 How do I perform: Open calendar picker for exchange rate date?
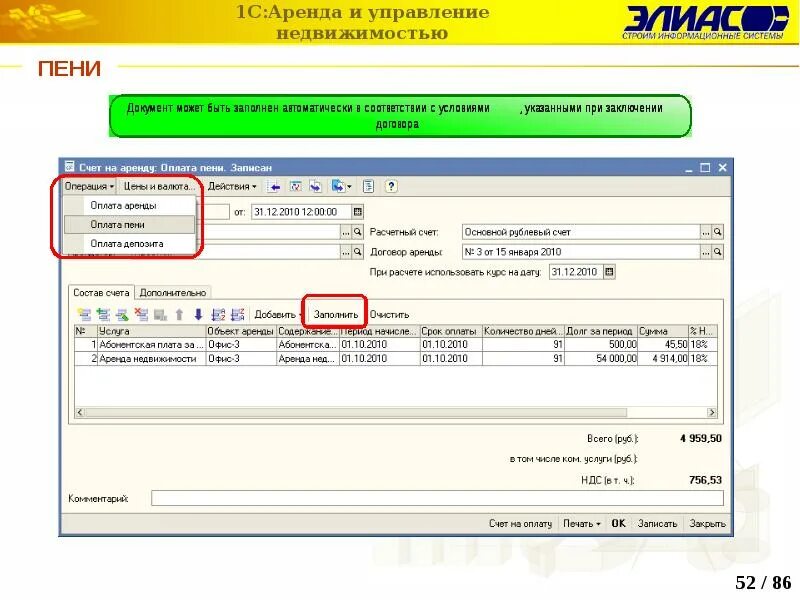609,272
